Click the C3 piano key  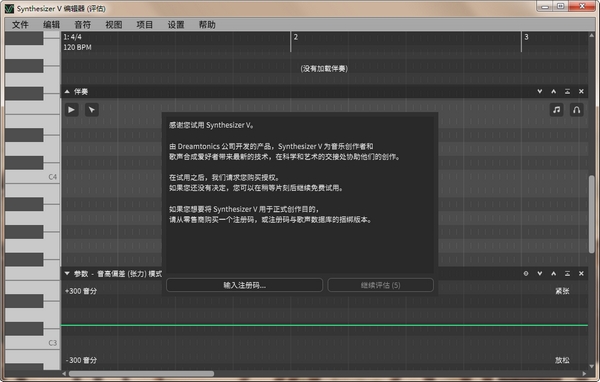(x=52, y=343)
